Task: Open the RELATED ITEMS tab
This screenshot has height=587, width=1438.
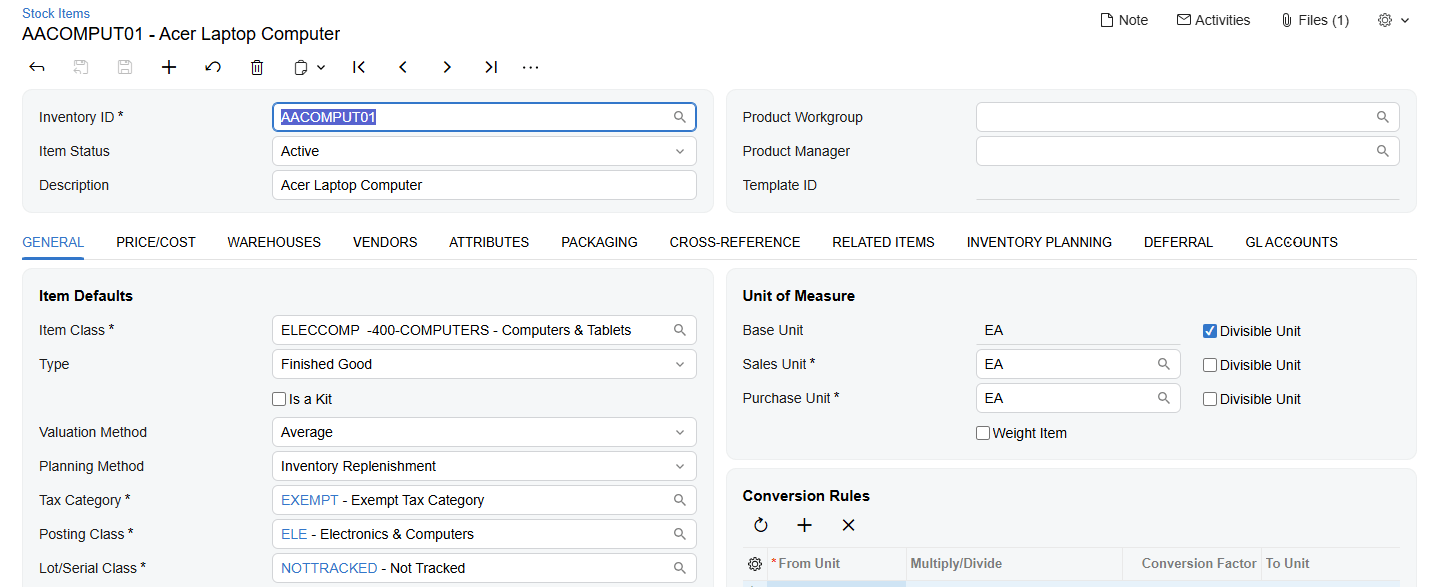Action: 883,242
